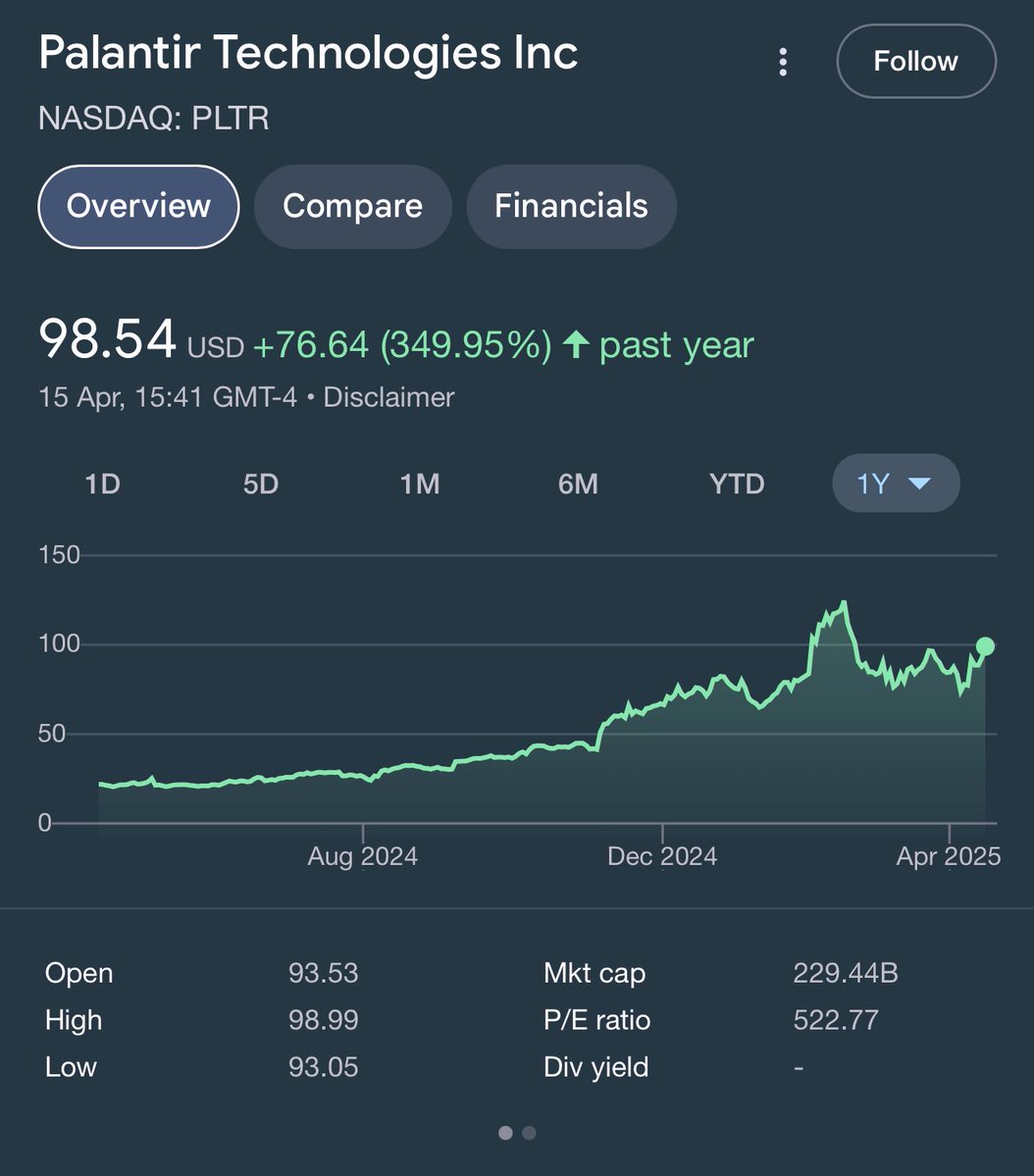Image resolution: width=1034 pixels, height=1176 pixels.
Task: Open the Disclaimer link
Action: click(388, 397)
